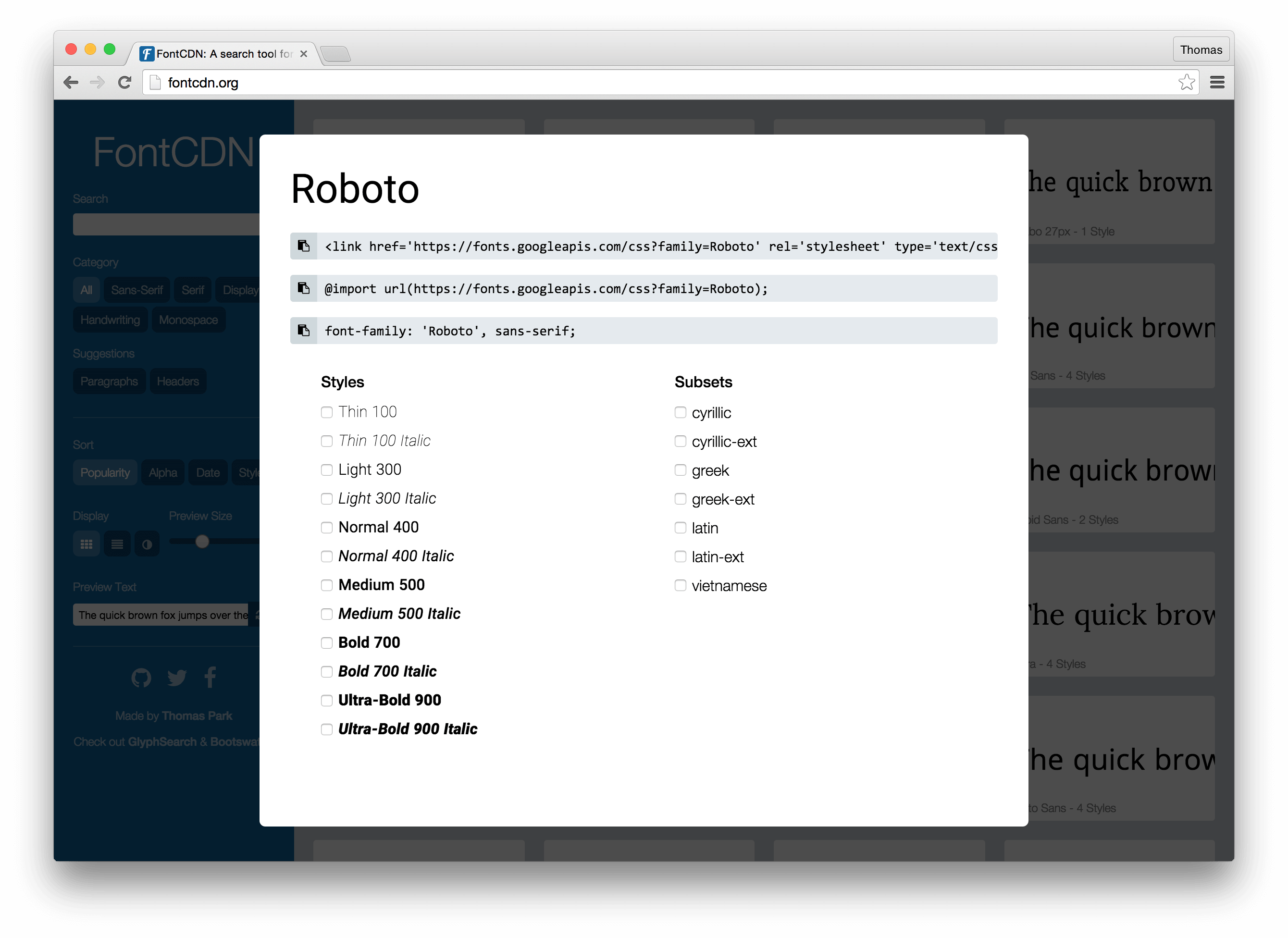The width and height of the screenshot is (1288, 938).
Task: Select the link href code text
Action: pyautogui.click(x=657, y=246)
